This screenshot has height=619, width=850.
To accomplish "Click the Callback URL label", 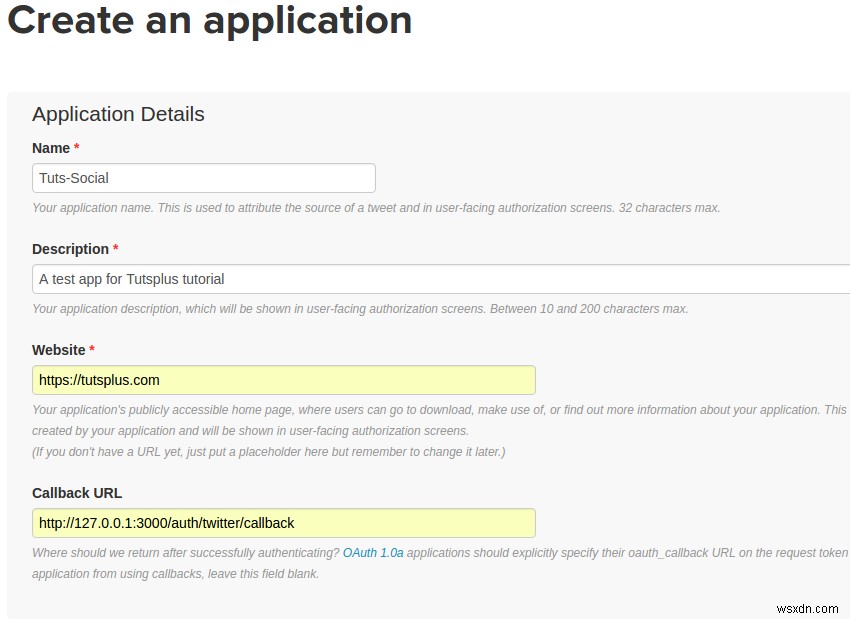I will [77, 492].
